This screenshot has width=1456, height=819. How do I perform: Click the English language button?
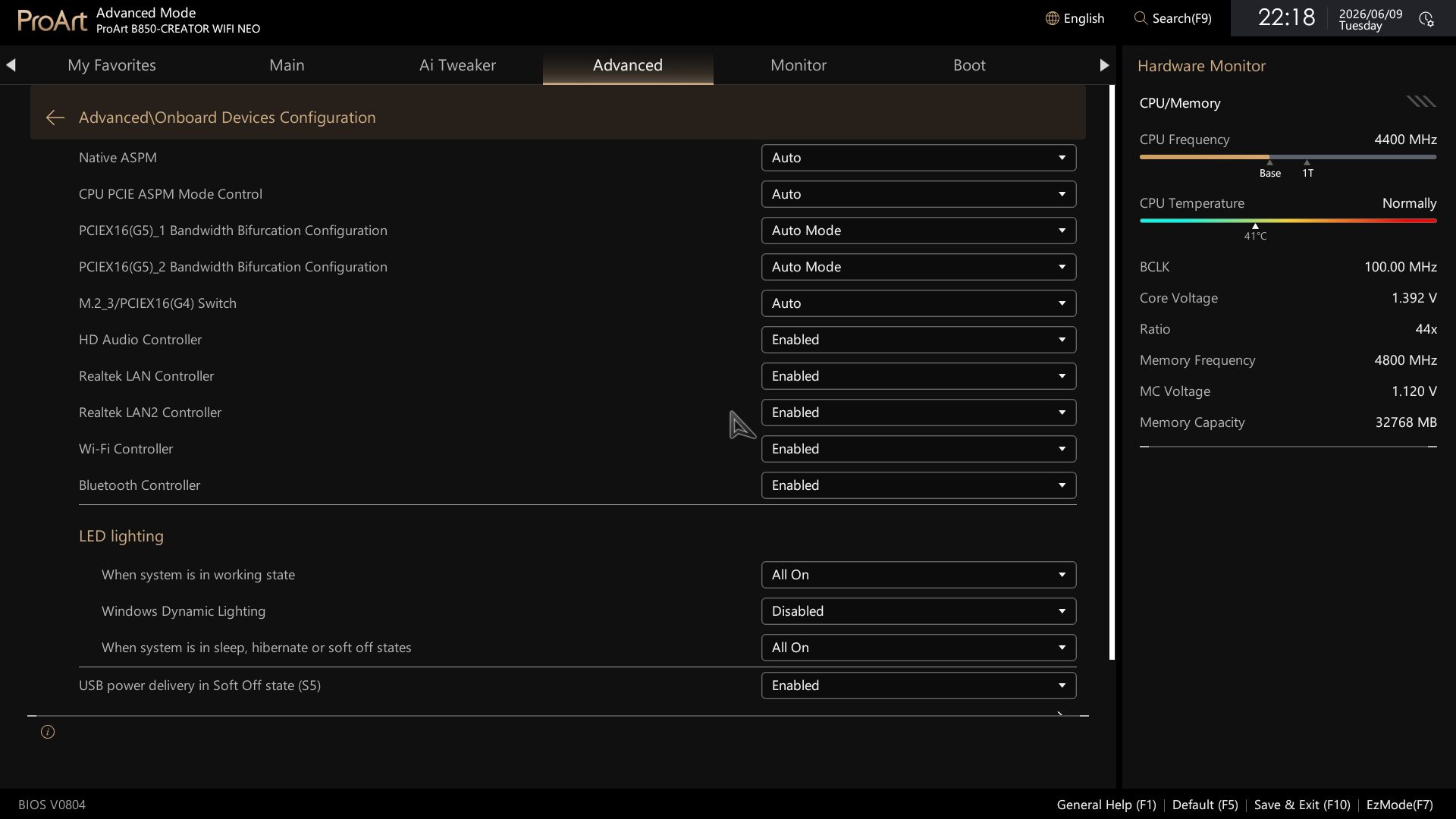point(1075,18)
